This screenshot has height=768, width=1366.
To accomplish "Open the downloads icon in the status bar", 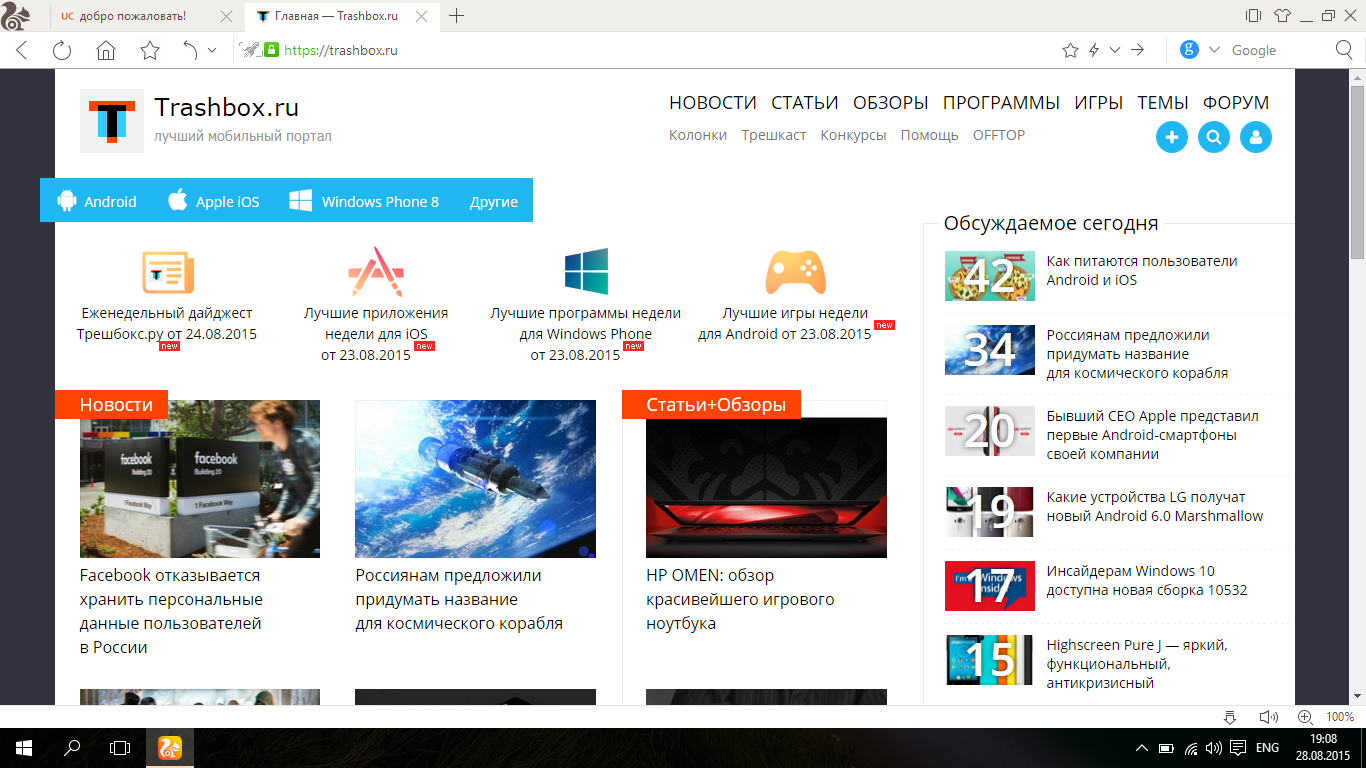I will pyautogui.click(x=1231, y=717).
